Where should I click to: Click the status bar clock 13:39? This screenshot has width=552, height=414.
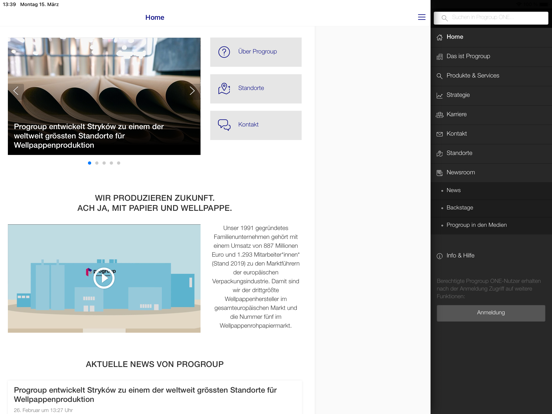click(9, 4)
